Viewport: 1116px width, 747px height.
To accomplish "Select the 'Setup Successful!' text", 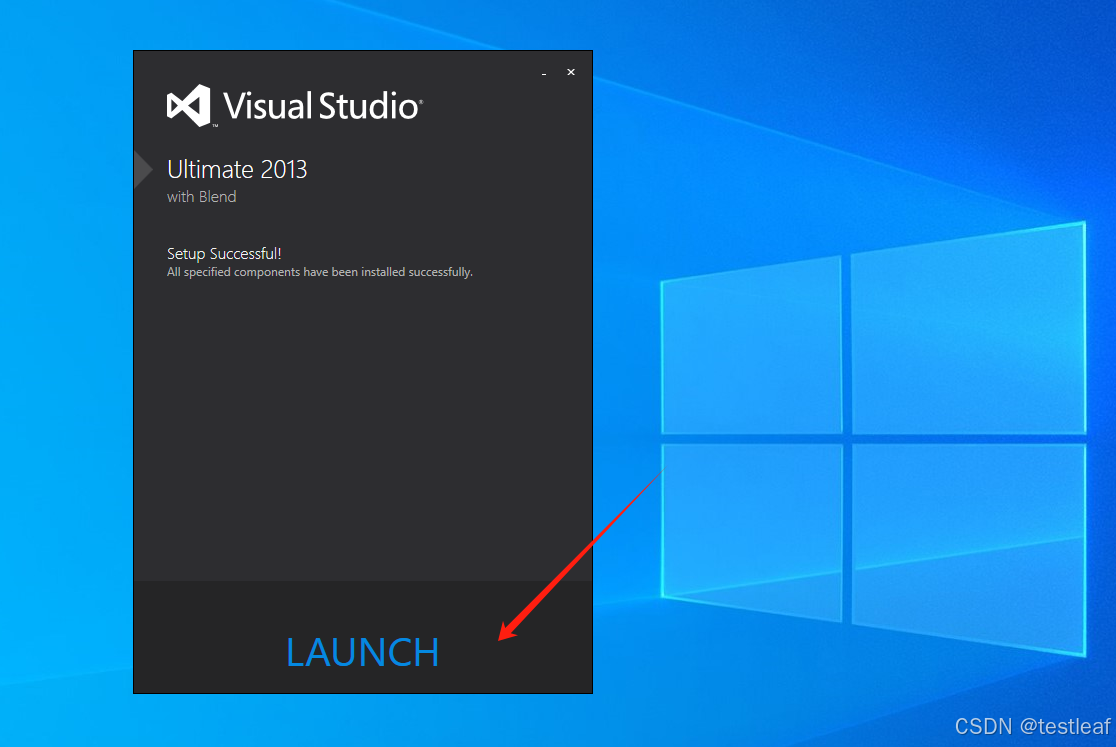I will [x=224, y=253].
